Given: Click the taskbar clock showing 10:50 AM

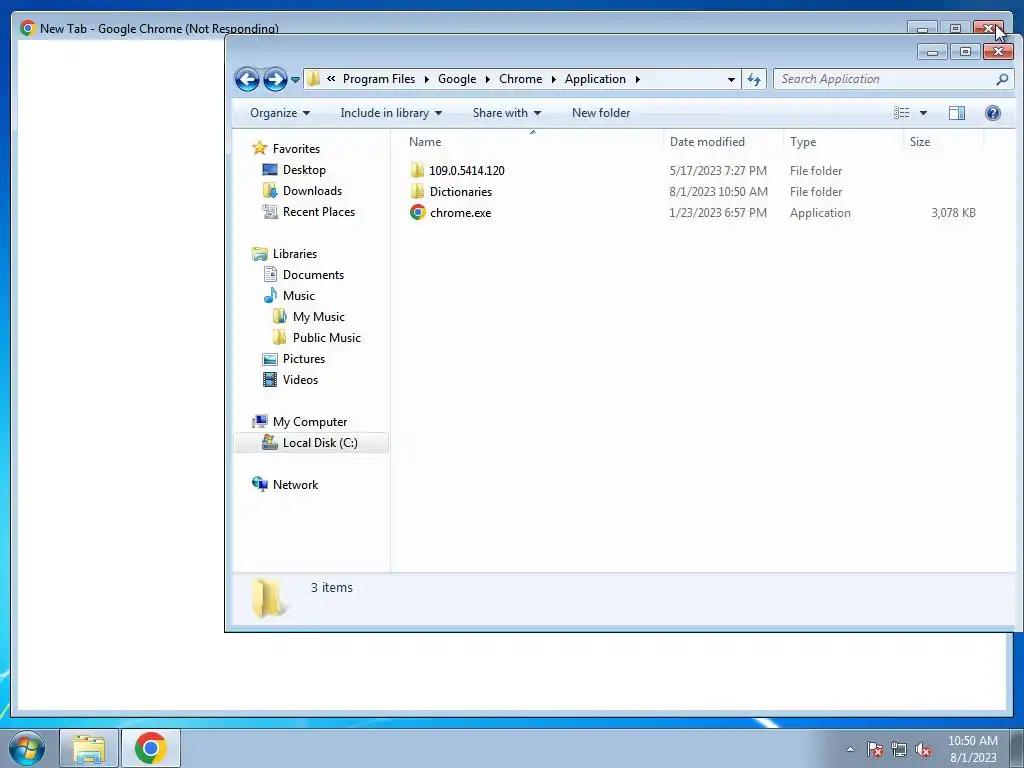Looking at the screenshot, I should pyautogui.click(x=973, y=749).
